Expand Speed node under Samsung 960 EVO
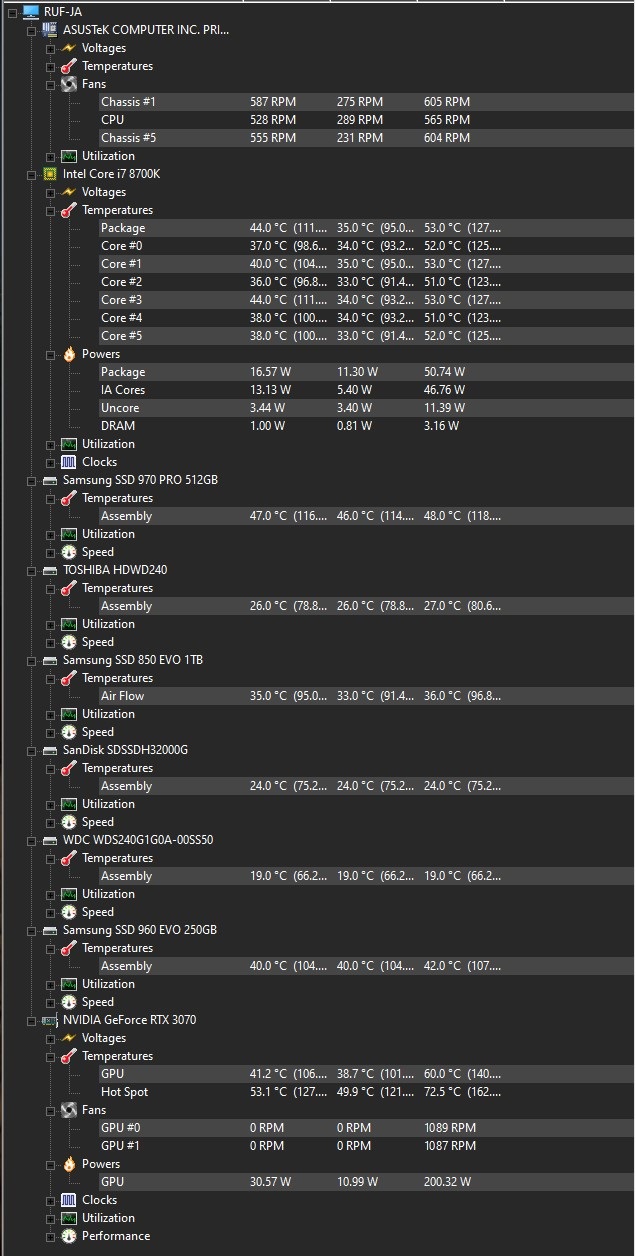The width and height of the screenshot is (636, 1256). [x=51, y=1002]
